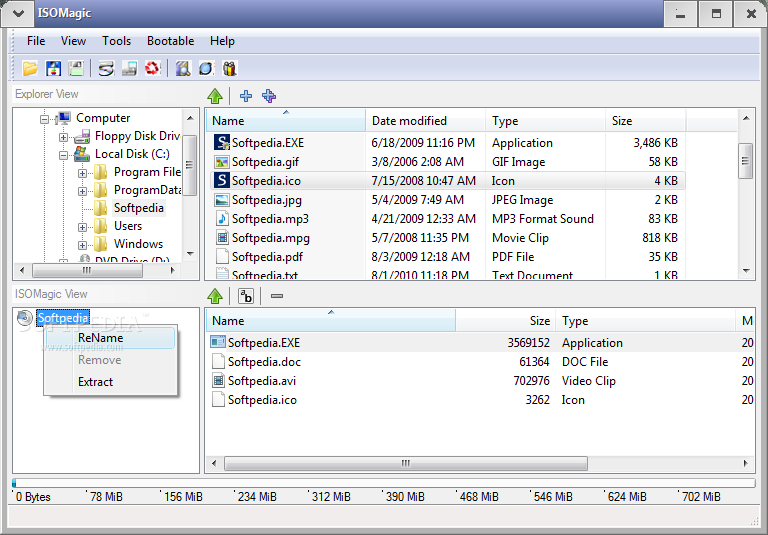Click the Softpedia.jpg picture icon
This screenshot has width=768, height=535.
pyautogui.click(x=222, y=199)
